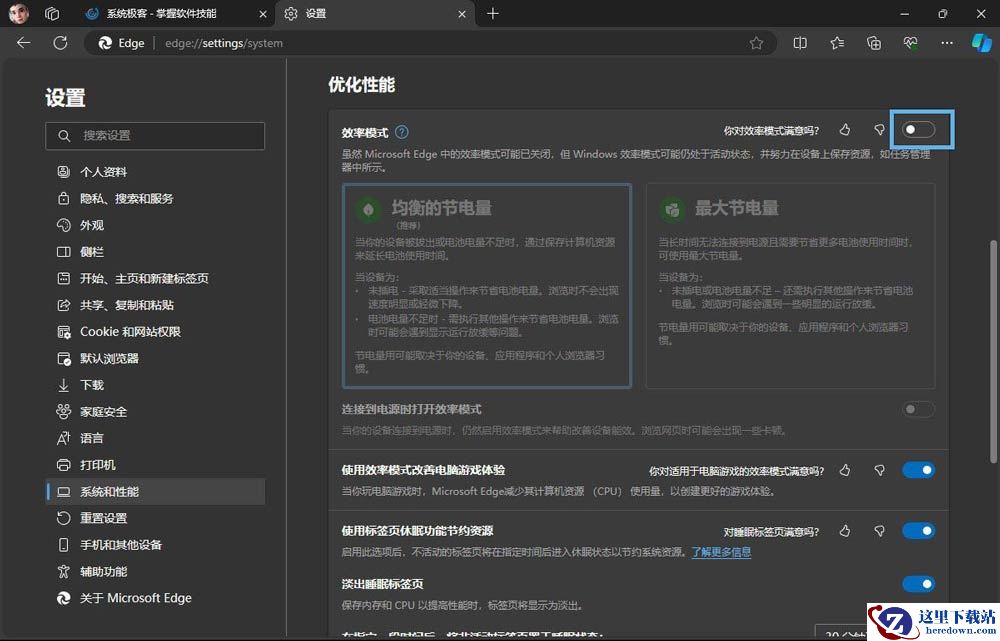The width and height of the screenshot is (1000, 641).
Task: Thumbs up for sleeping tabs
Action: point(845,531)
